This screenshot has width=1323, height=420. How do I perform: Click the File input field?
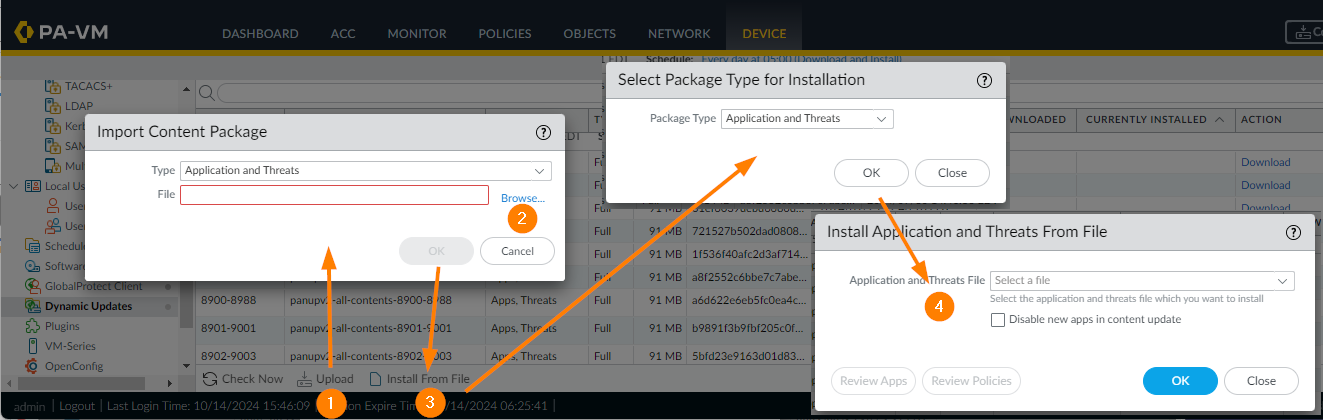coord(335,195)
